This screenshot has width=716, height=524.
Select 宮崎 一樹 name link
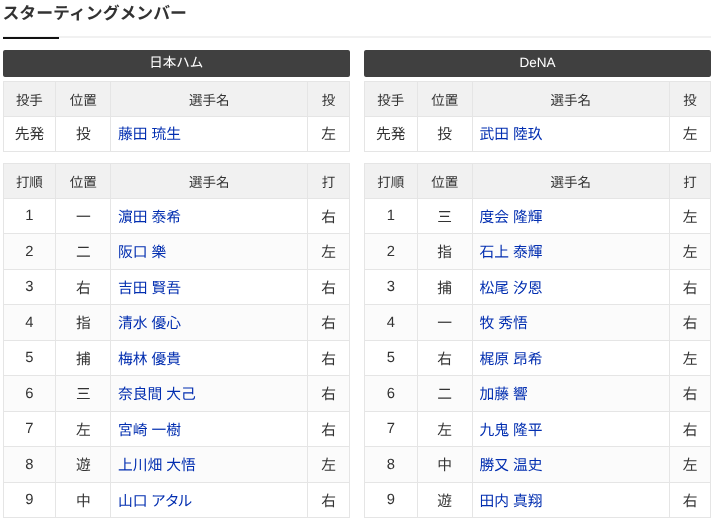tap(149, 429)
